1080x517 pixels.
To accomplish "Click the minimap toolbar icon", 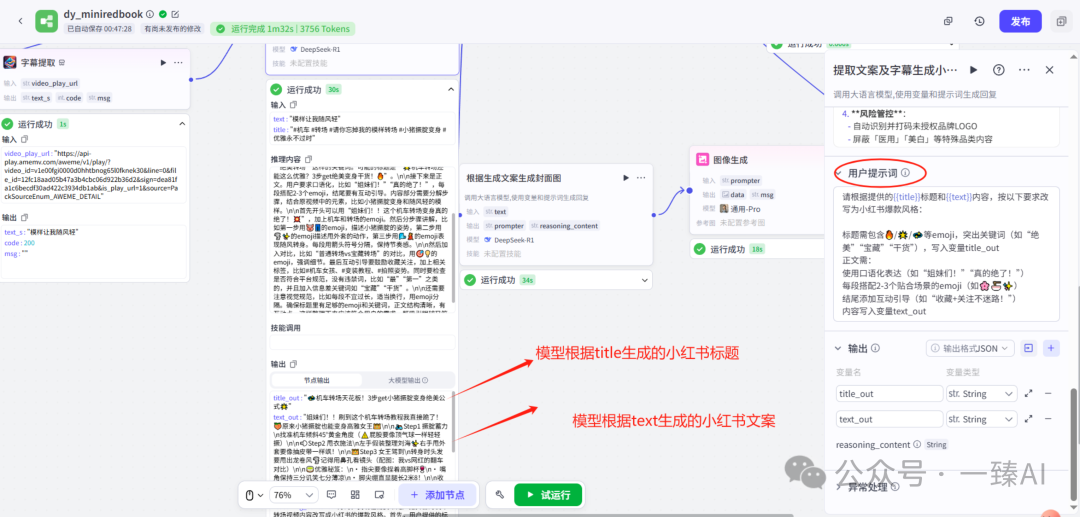I will (x=379, y=495).
